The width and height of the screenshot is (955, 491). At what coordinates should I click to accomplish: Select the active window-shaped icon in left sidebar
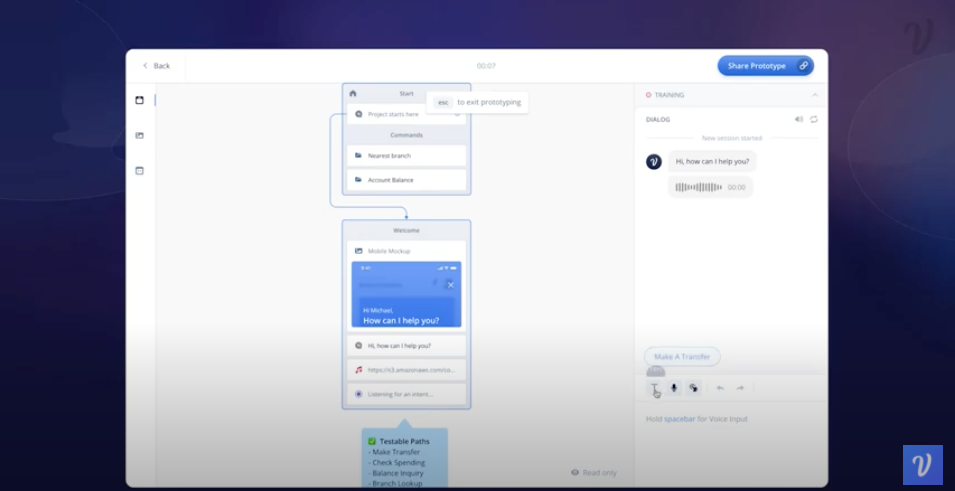tap(139, 100)
